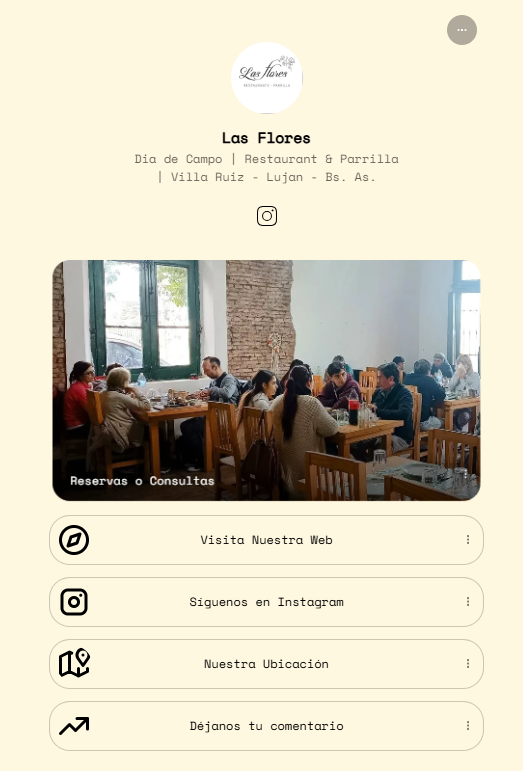
Task: Click the Instagram icon in Síguenos button
Action: 74,602
